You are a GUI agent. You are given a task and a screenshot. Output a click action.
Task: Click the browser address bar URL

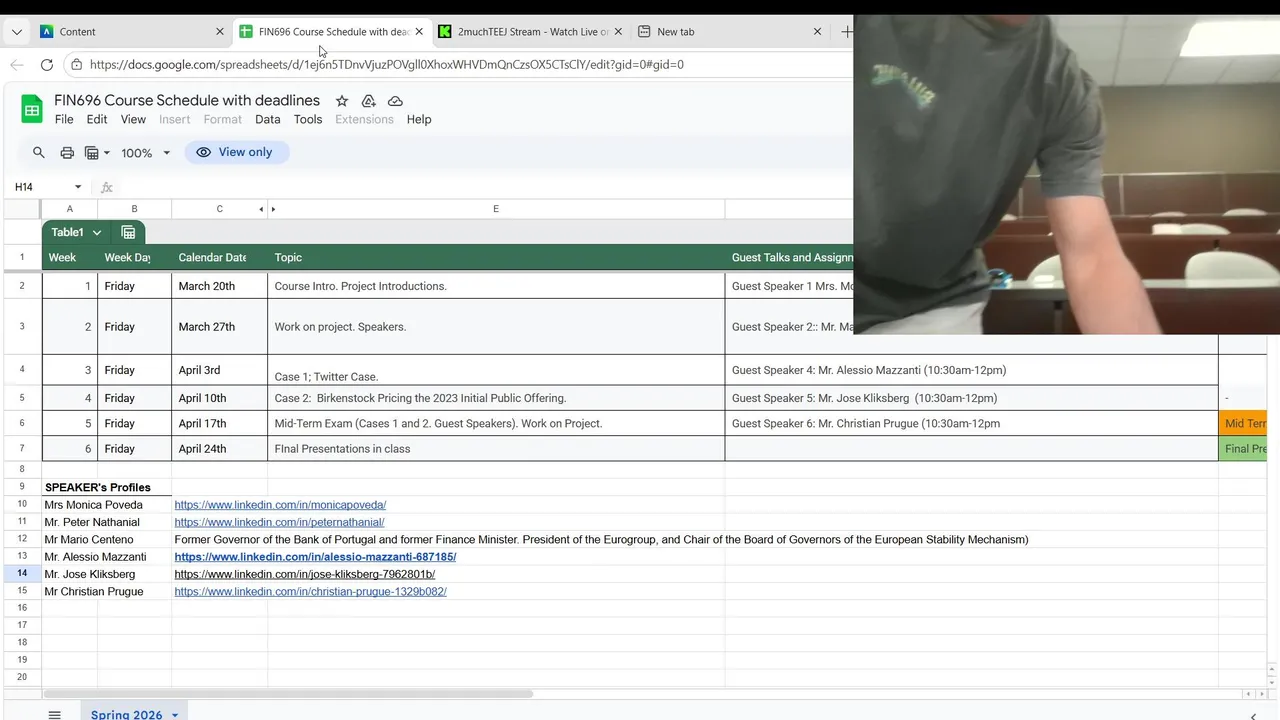coord(386,64)
